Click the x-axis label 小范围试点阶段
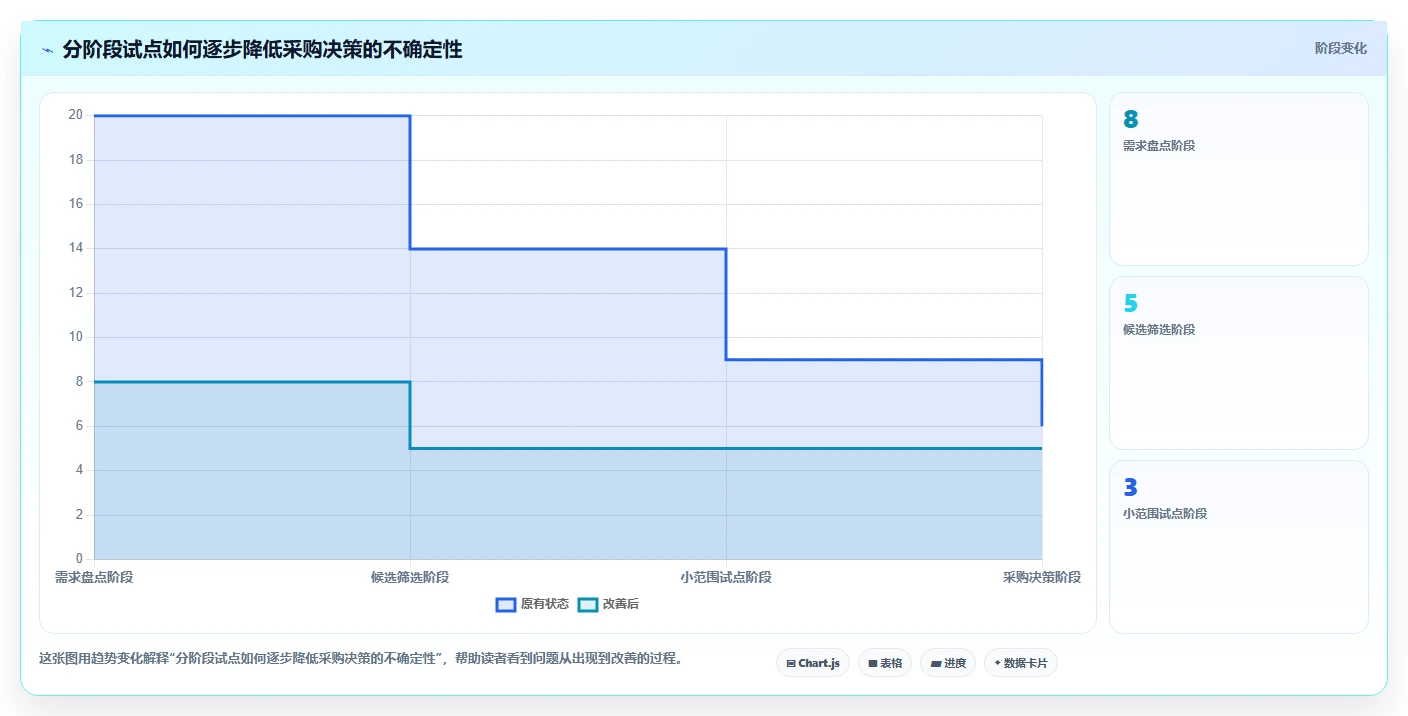The width and height of the screenshot is (1408, 716). click(x=726, y=577)
